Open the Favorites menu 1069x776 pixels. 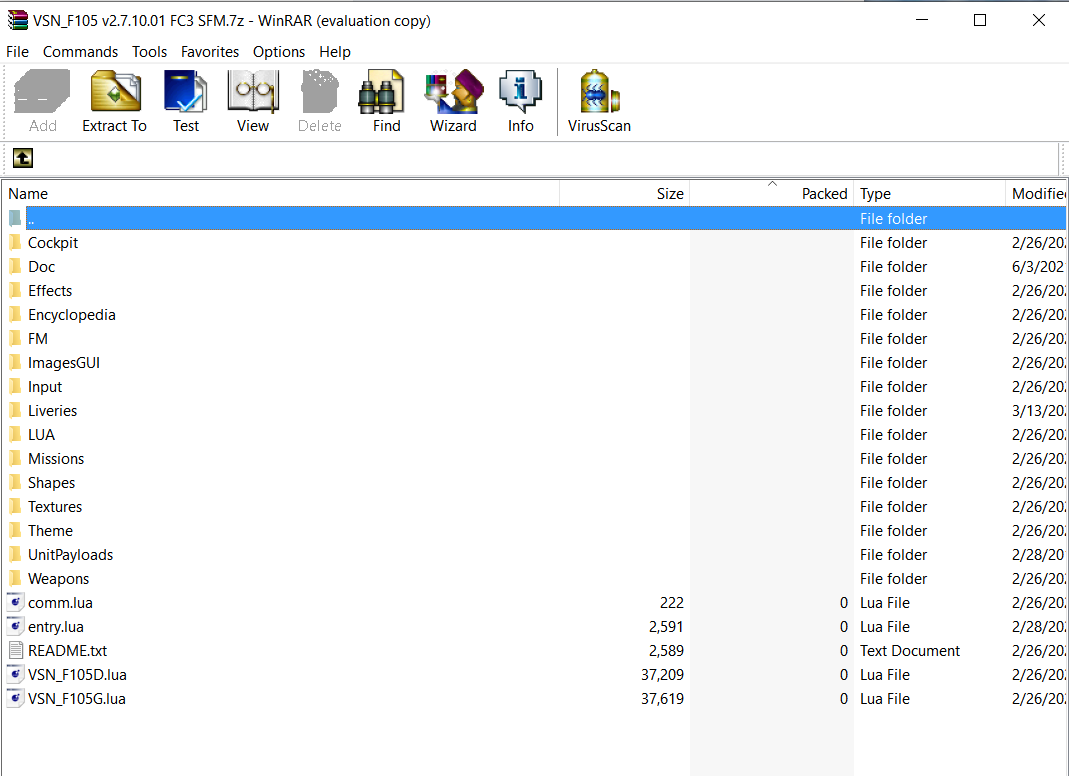click(210, 52)
